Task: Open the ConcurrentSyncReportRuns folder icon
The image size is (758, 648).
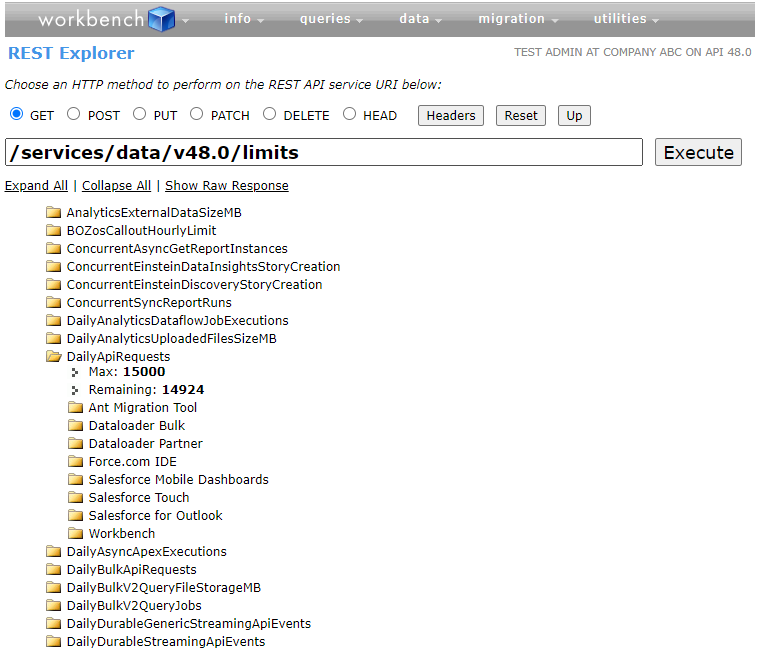Action: coord(54,302)
